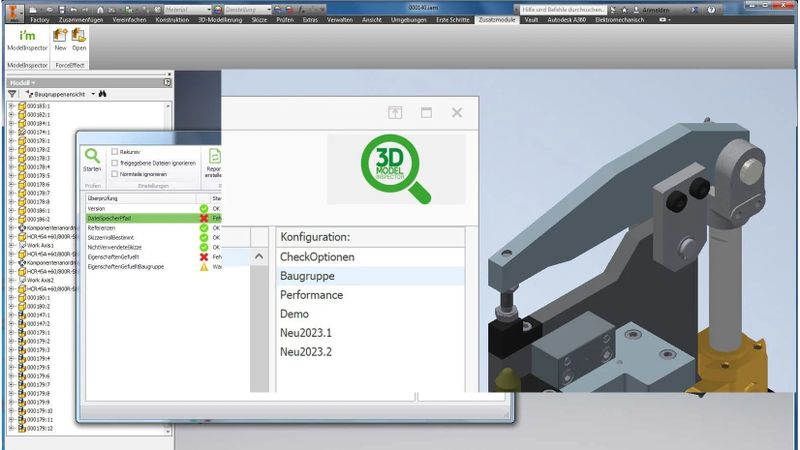The width and height of the screenshot is (800, 450).
Task: Select Work Axis2 in the model browser
Action: [x=40, y=280]
